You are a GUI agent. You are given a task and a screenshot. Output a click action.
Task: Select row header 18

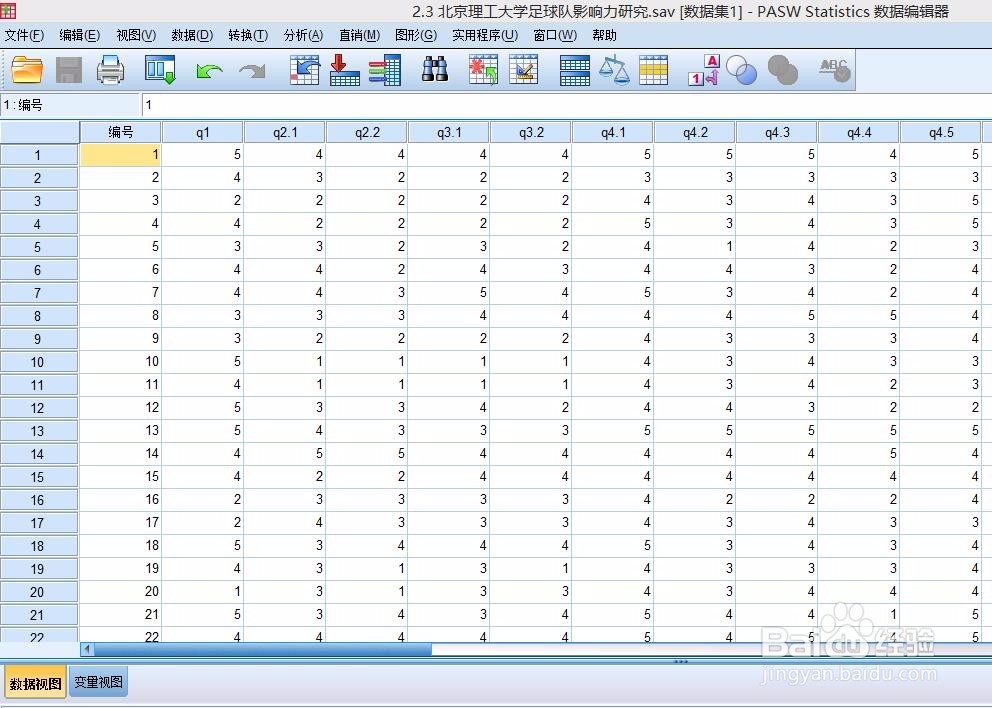[39, 545]
